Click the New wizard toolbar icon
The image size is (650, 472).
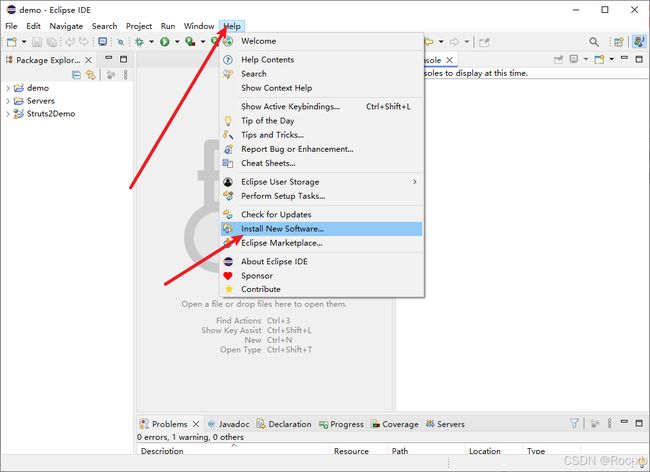pyautogui.click(x=12, y=42)
